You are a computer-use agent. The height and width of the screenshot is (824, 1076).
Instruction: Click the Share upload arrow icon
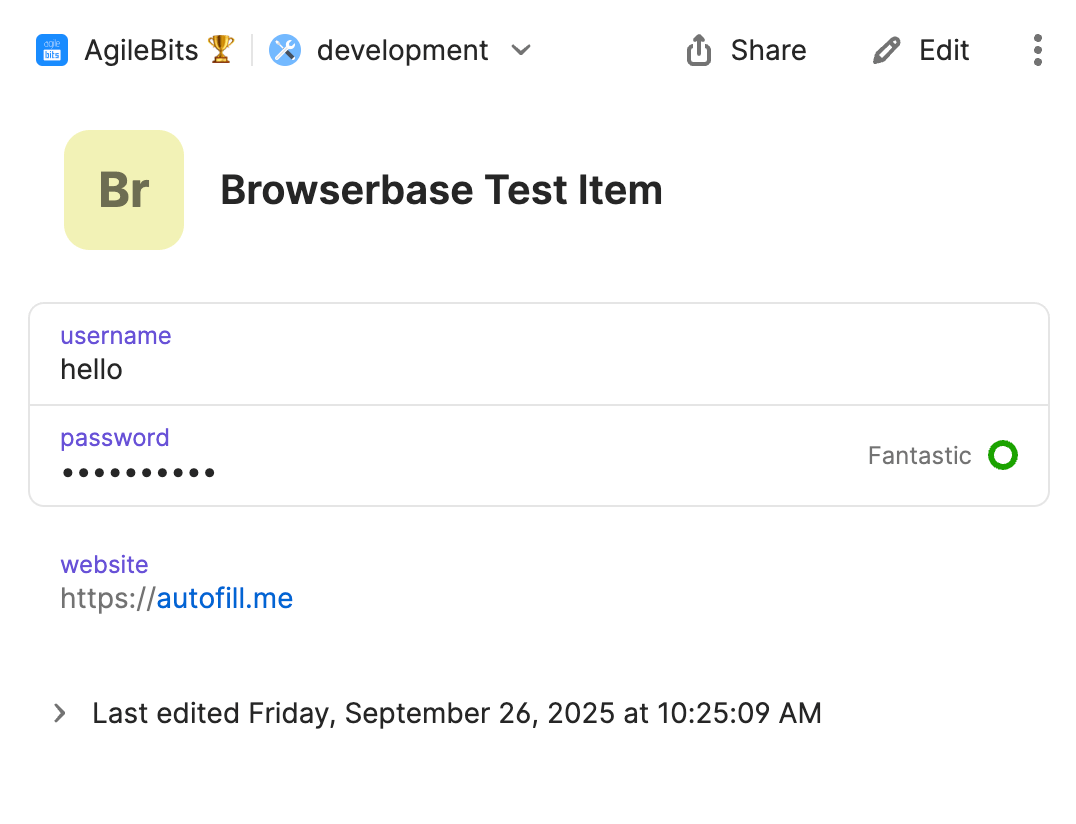pyautogui.click(x=699, y=50)
